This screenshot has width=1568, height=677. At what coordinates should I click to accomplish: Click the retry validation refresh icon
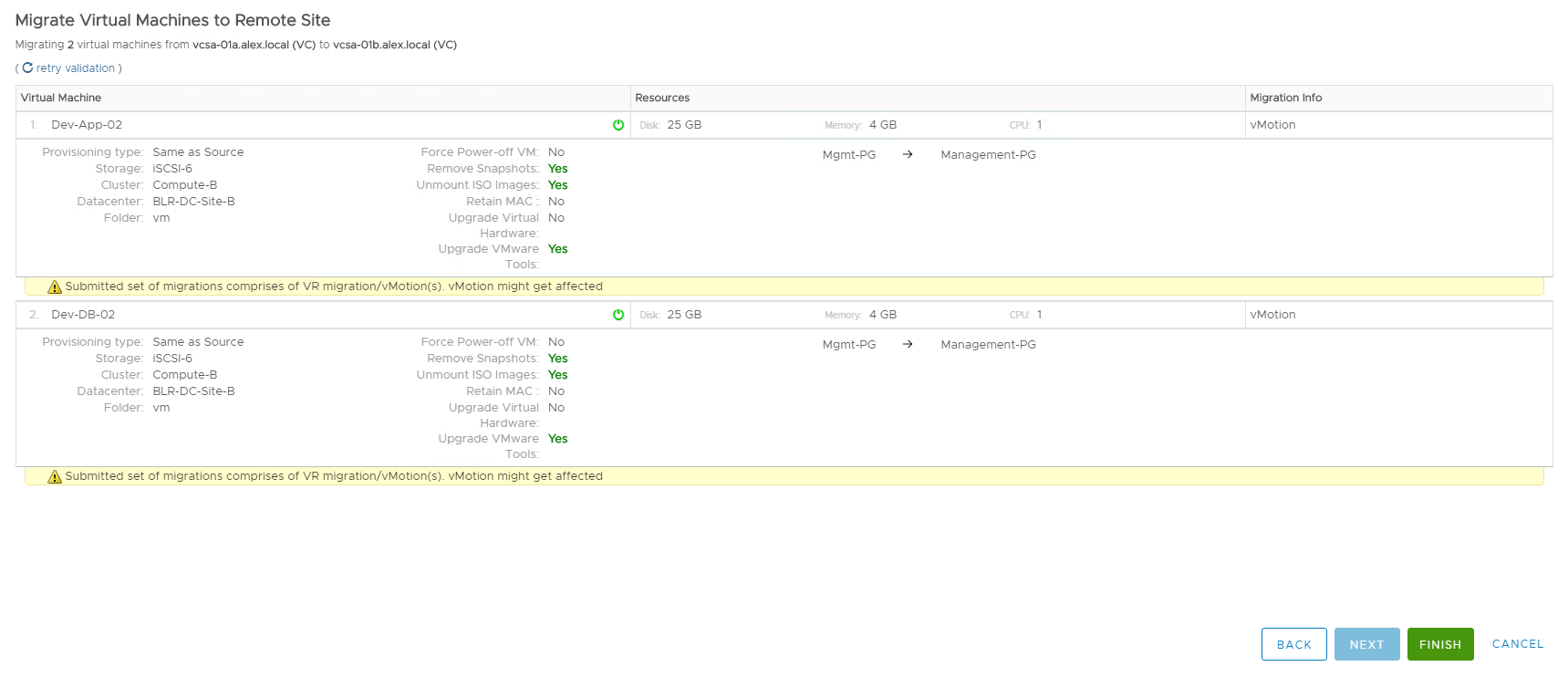point(27,68)
